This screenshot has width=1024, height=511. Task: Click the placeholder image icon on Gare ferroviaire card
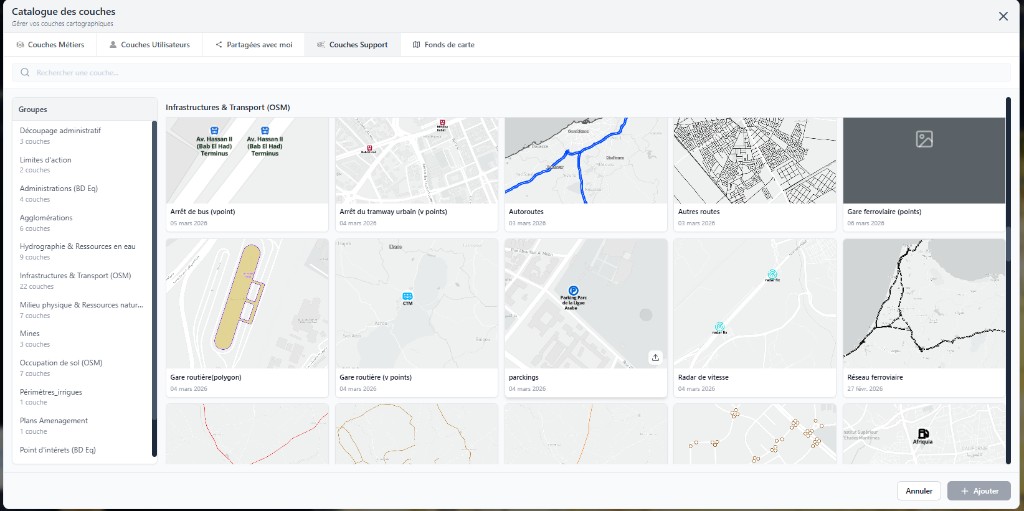coord(924,139)
